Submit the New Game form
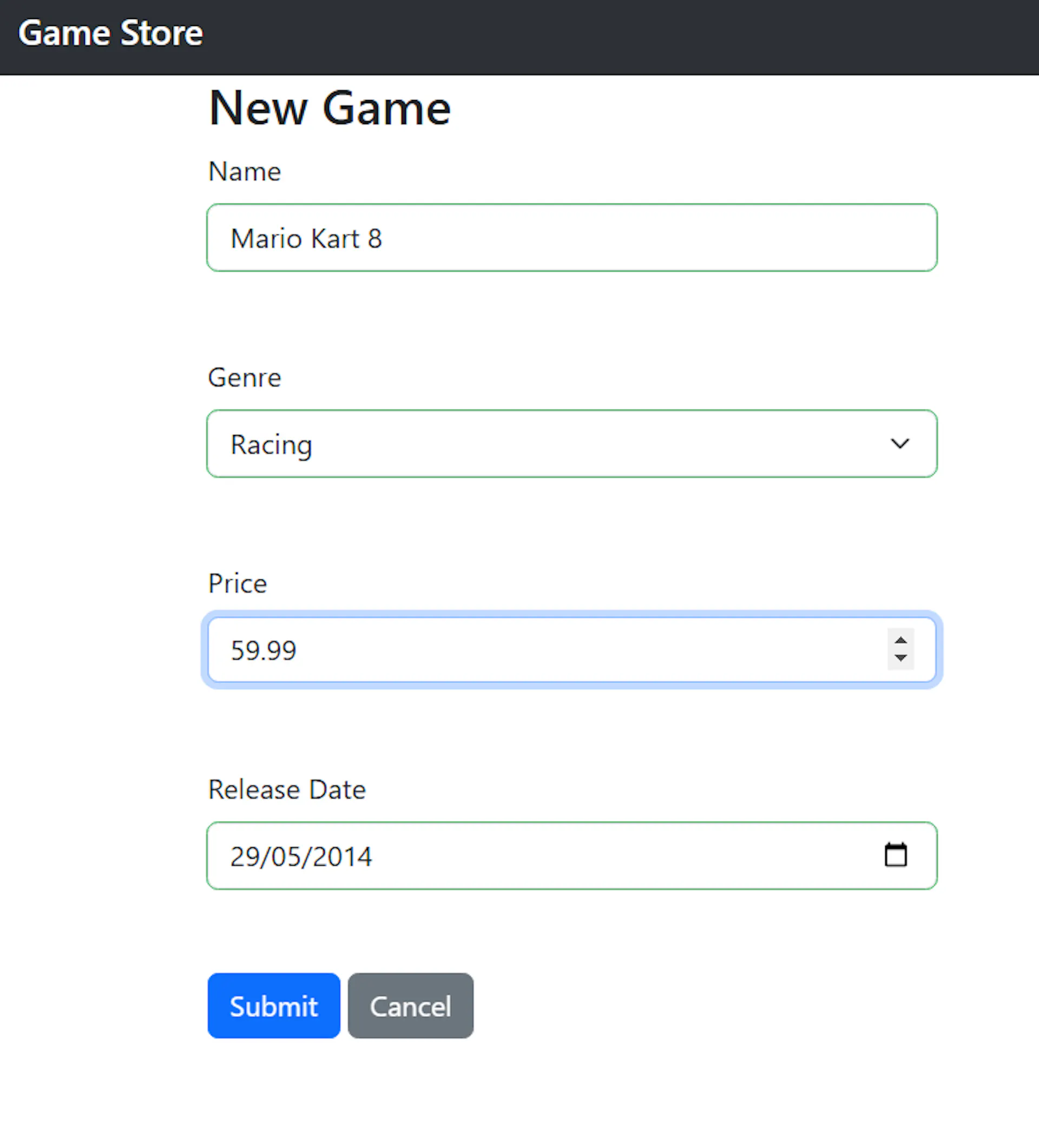Image resolution: width=1039 pixels, height=1148 pixels. 273,1005
